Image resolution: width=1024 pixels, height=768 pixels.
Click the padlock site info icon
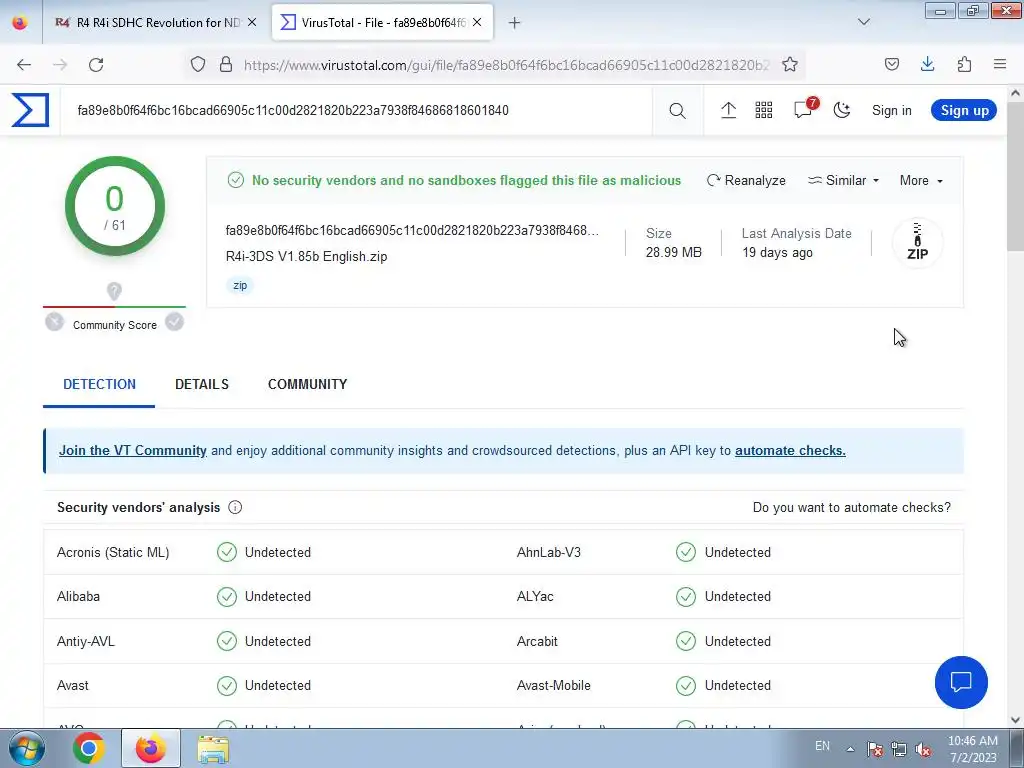(226, 64)
